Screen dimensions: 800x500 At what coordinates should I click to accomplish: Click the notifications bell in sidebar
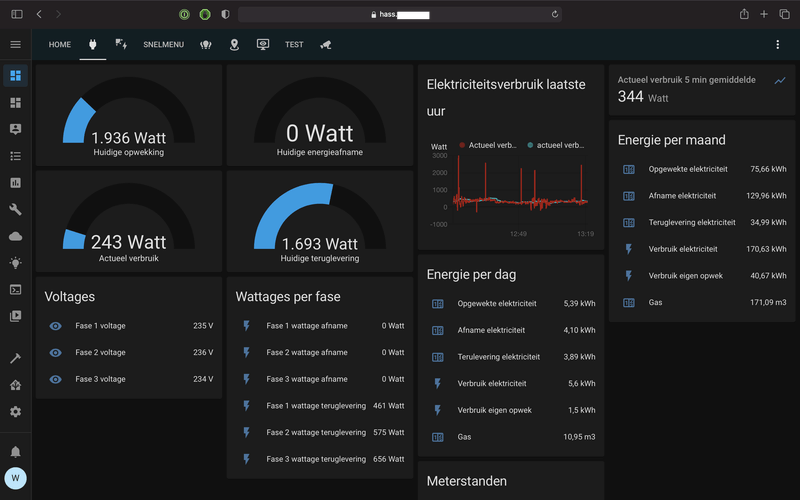tap(15, 452)
